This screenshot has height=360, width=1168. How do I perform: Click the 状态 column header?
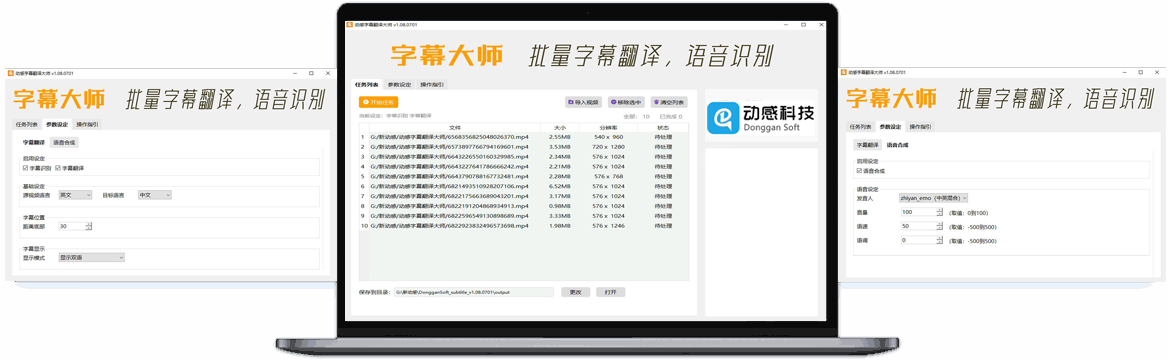coord(662,127)
